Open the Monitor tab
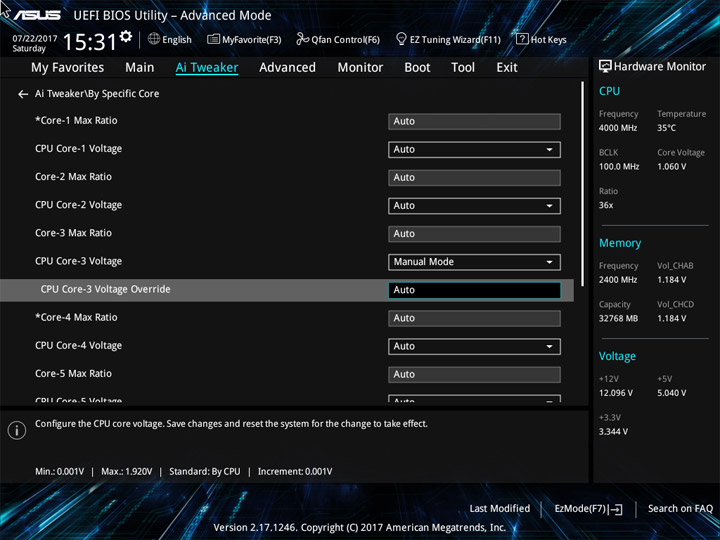 click(360, 68)
